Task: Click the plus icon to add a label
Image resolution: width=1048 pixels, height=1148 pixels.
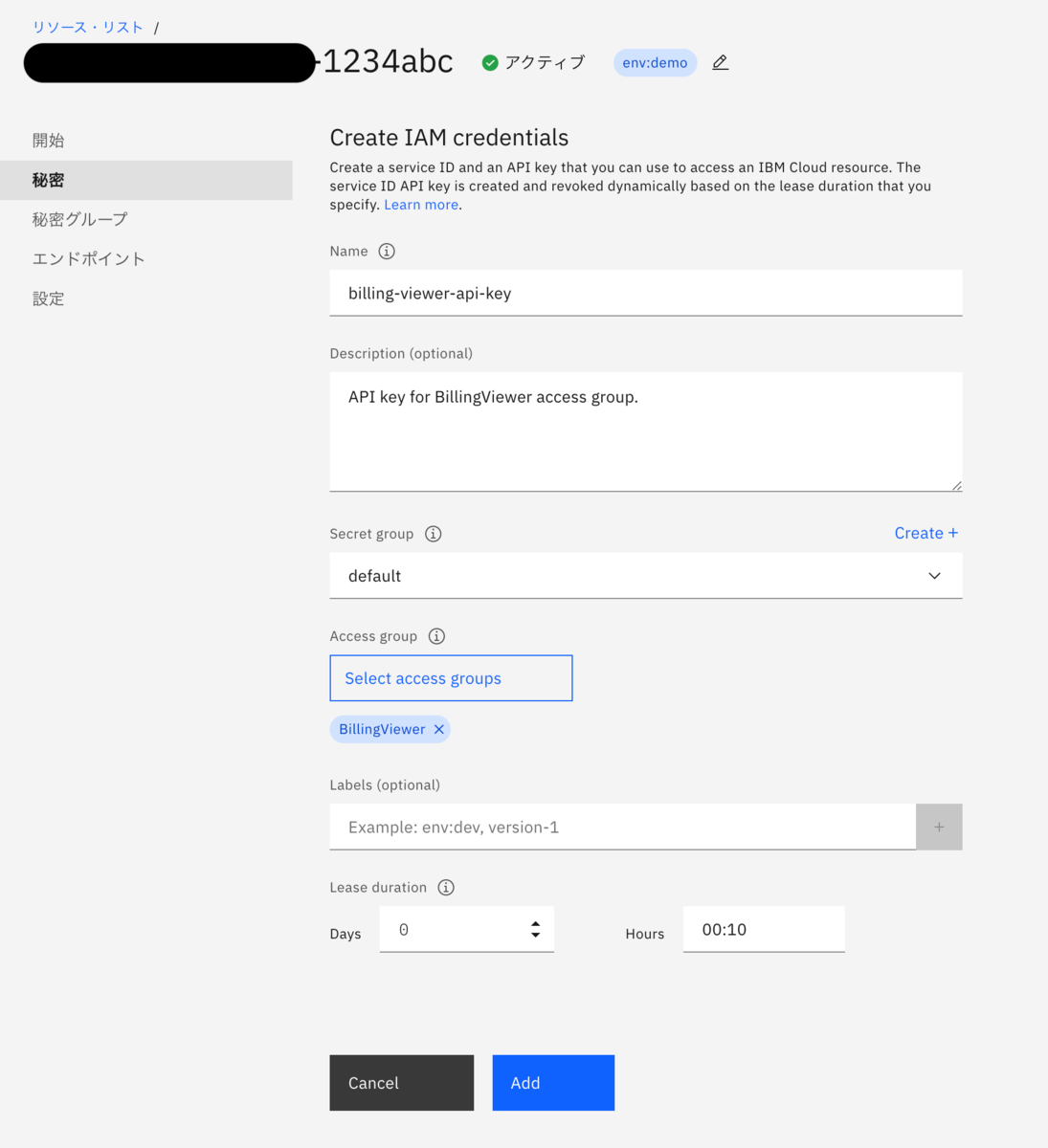Action: tap(939, 827)
